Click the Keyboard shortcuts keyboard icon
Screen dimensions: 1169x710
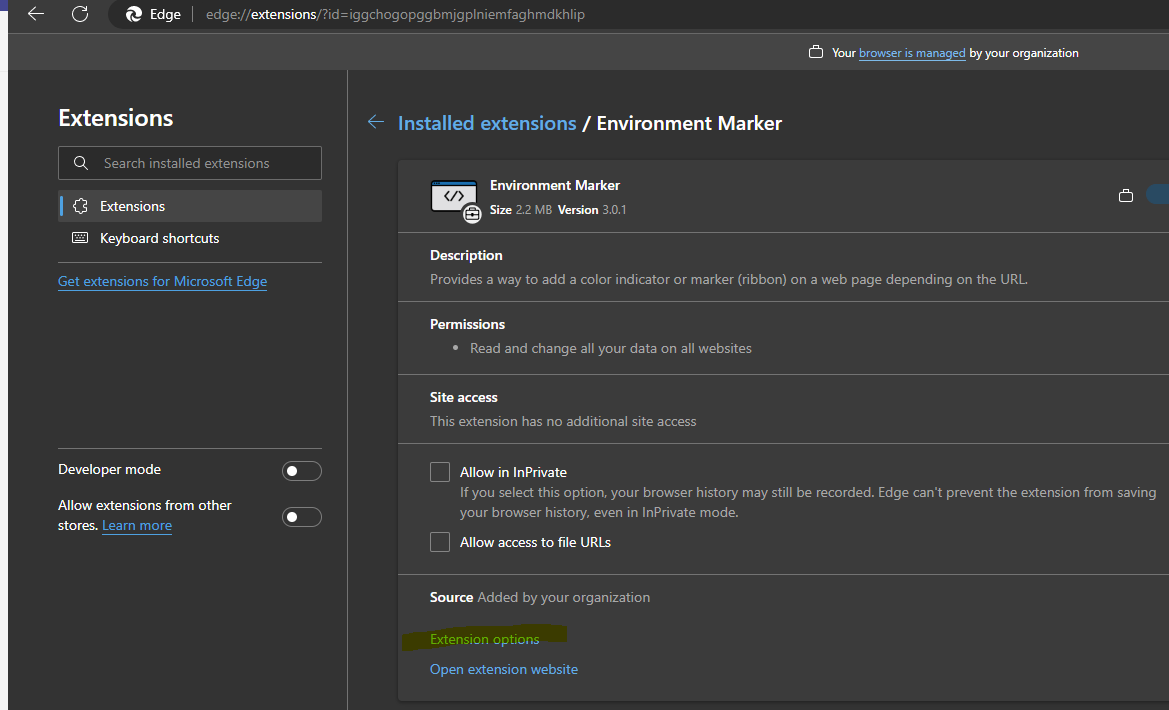click(80, 238)
